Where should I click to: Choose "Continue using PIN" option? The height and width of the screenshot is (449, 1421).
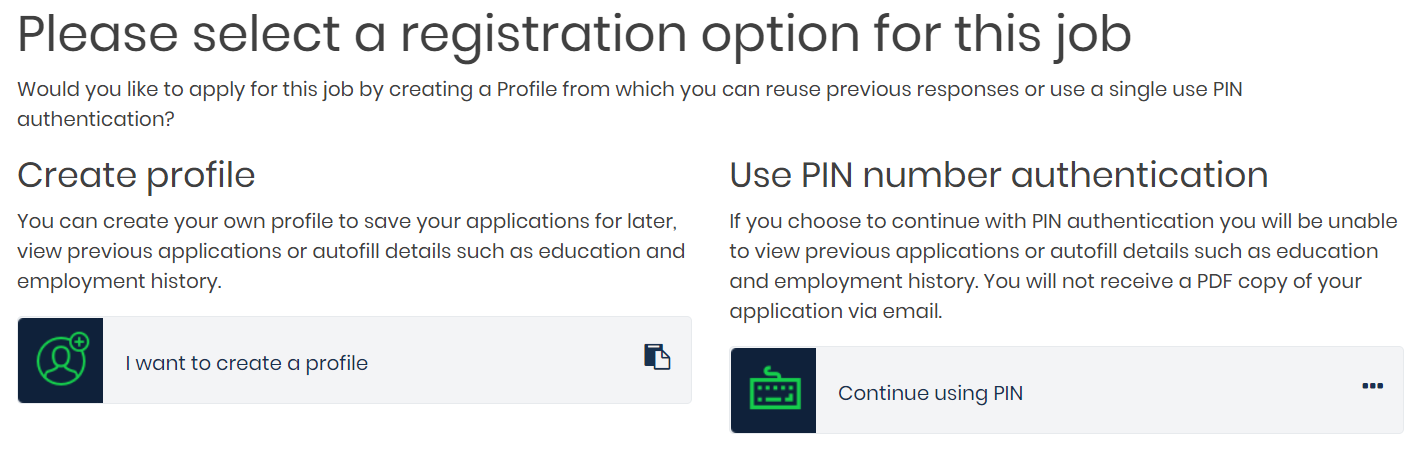[930, 393]
